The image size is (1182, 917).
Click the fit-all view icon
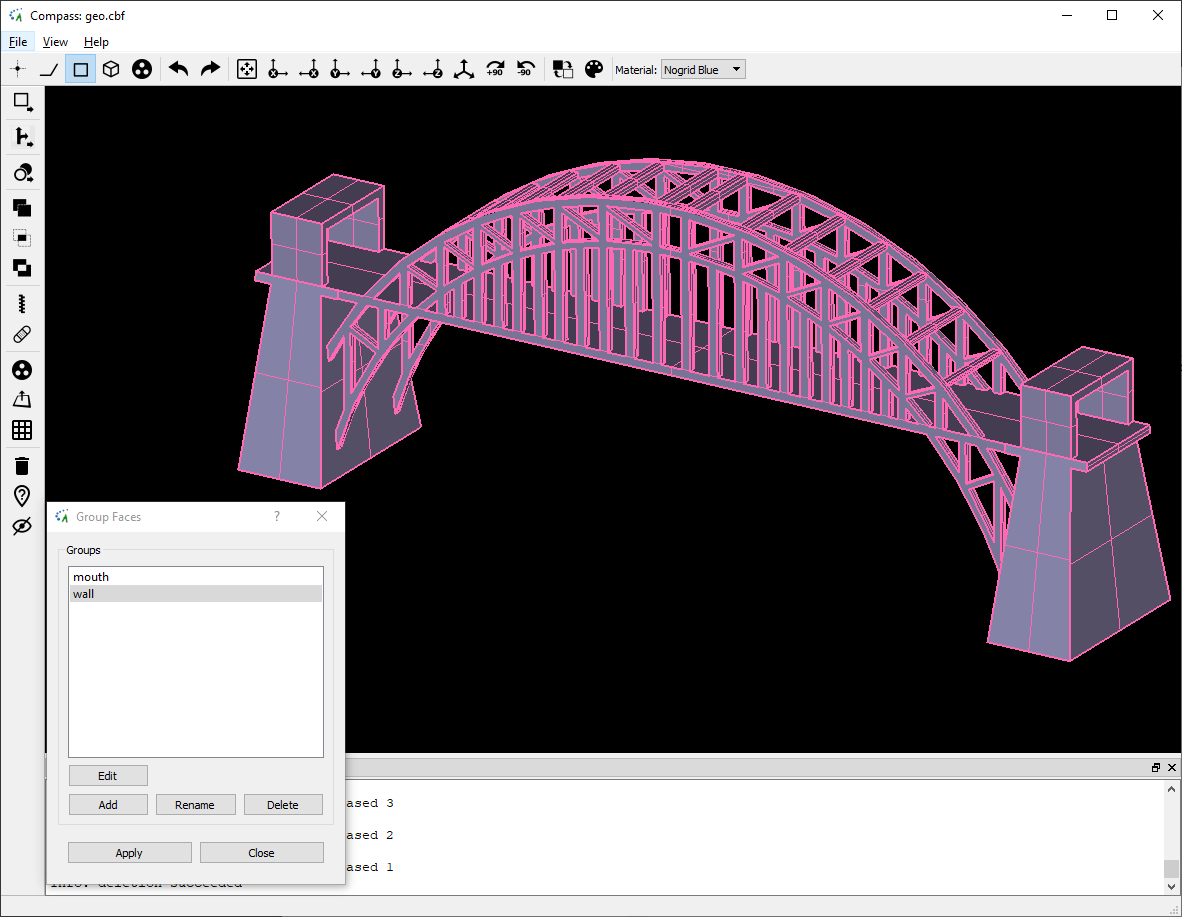[x=246, y=69]
